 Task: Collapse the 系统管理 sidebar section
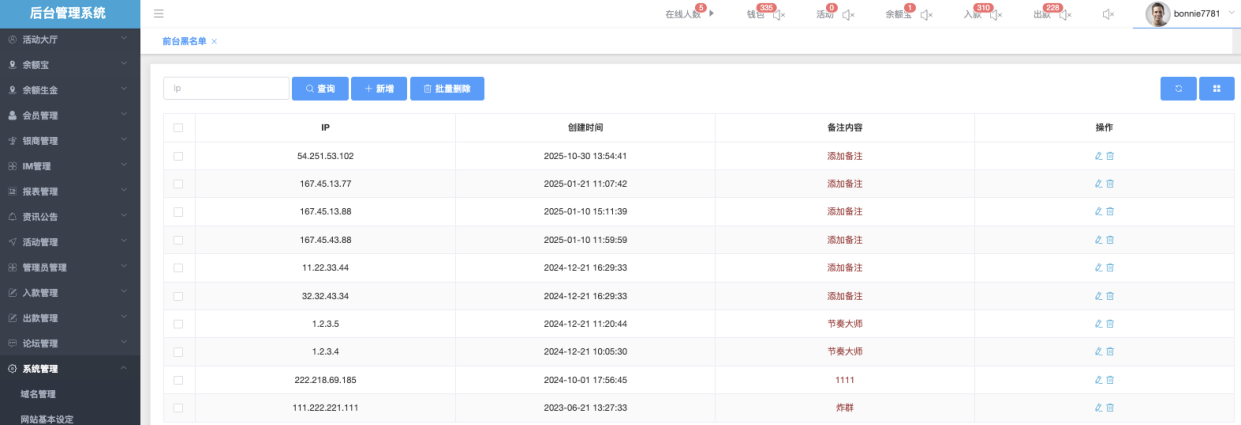(70, 369)
